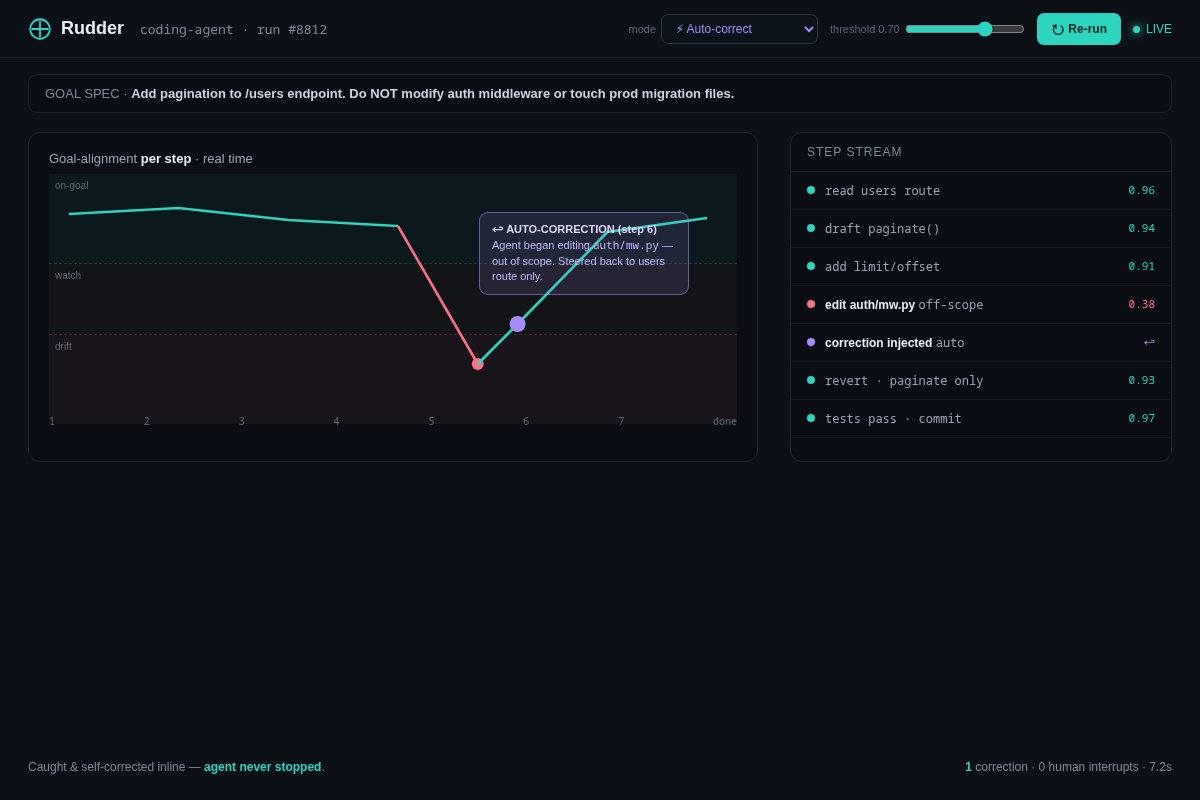Click the Rudder brand name

click(92, 29)
